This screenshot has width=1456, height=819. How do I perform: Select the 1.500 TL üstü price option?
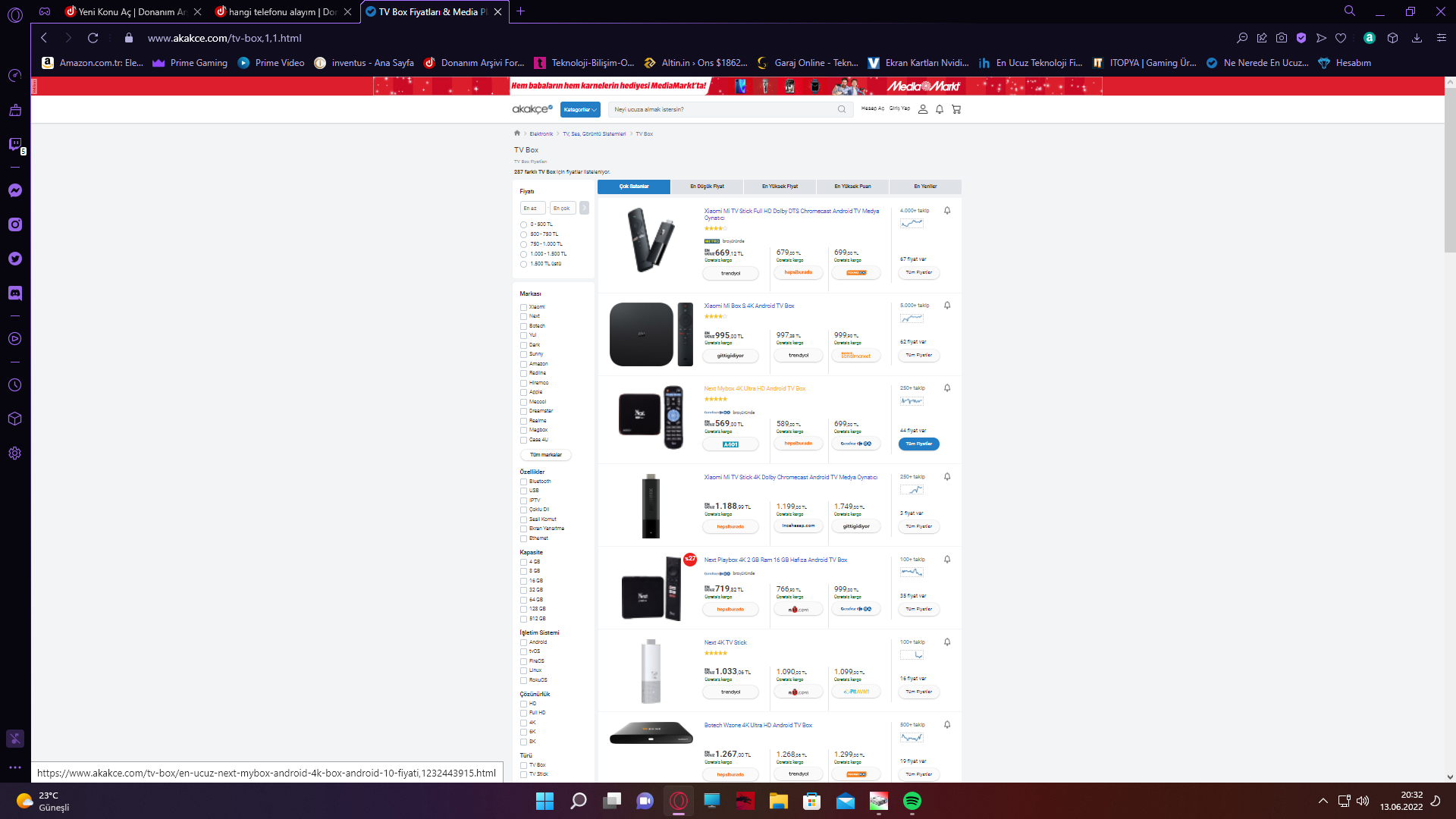click(523, 264)
